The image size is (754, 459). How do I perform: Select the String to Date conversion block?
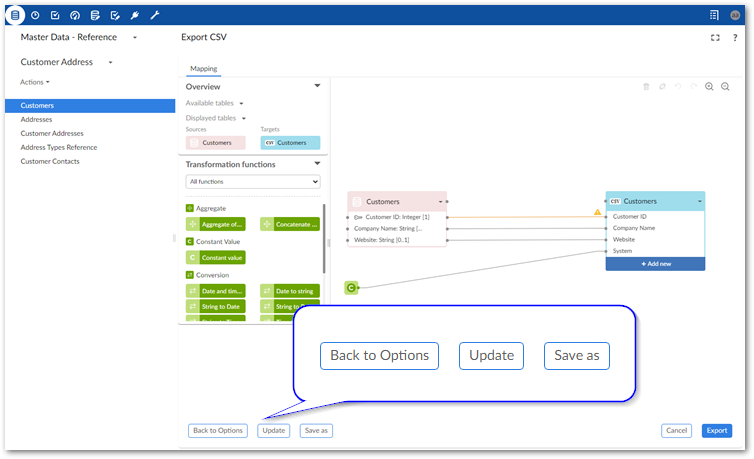point(216,307)
